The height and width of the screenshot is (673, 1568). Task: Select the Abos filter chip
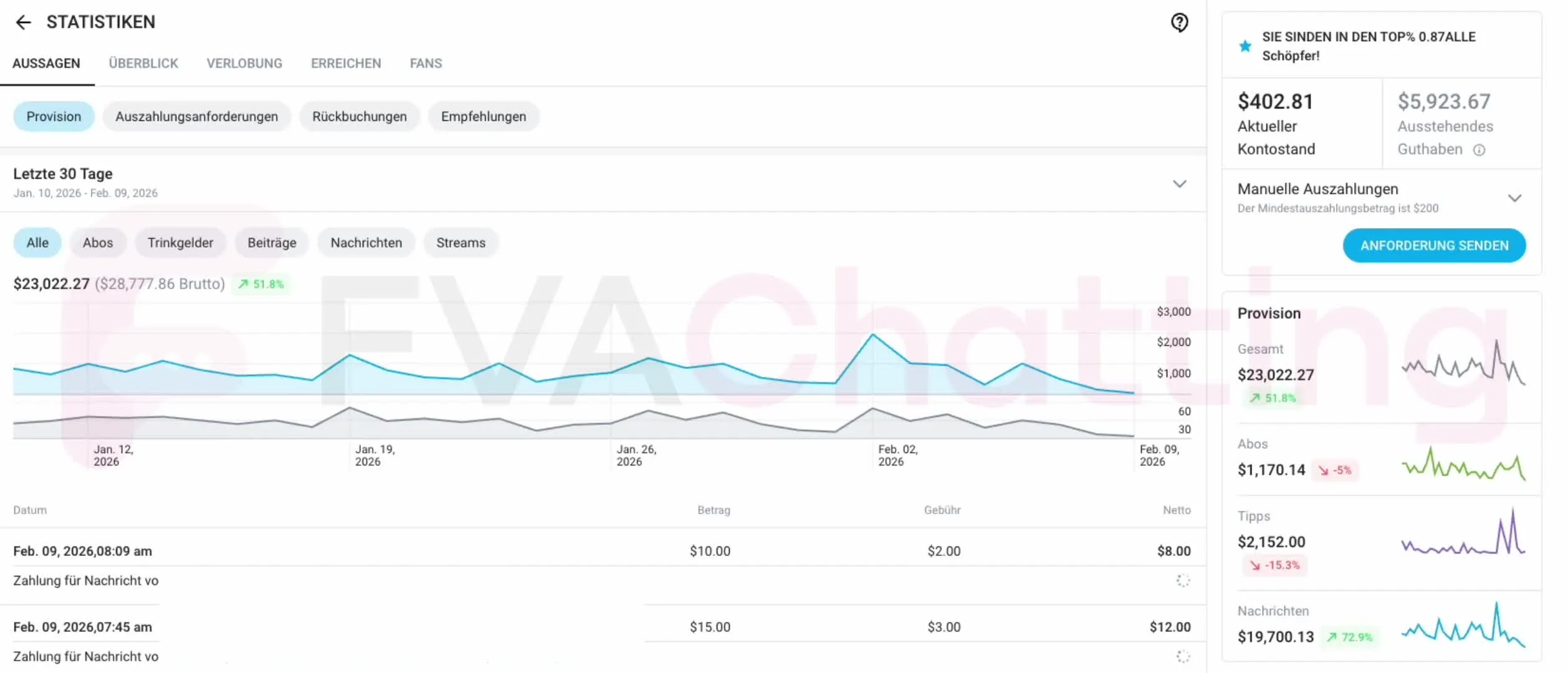98,243
